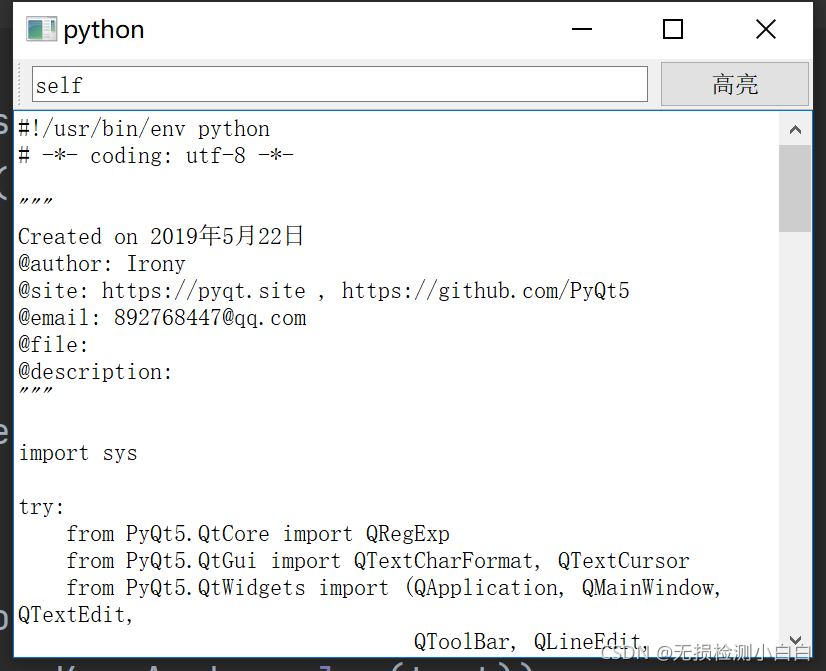This screenshot has width=826, height=671.
Task: Click the python window app icon
Action: [41, 29]
